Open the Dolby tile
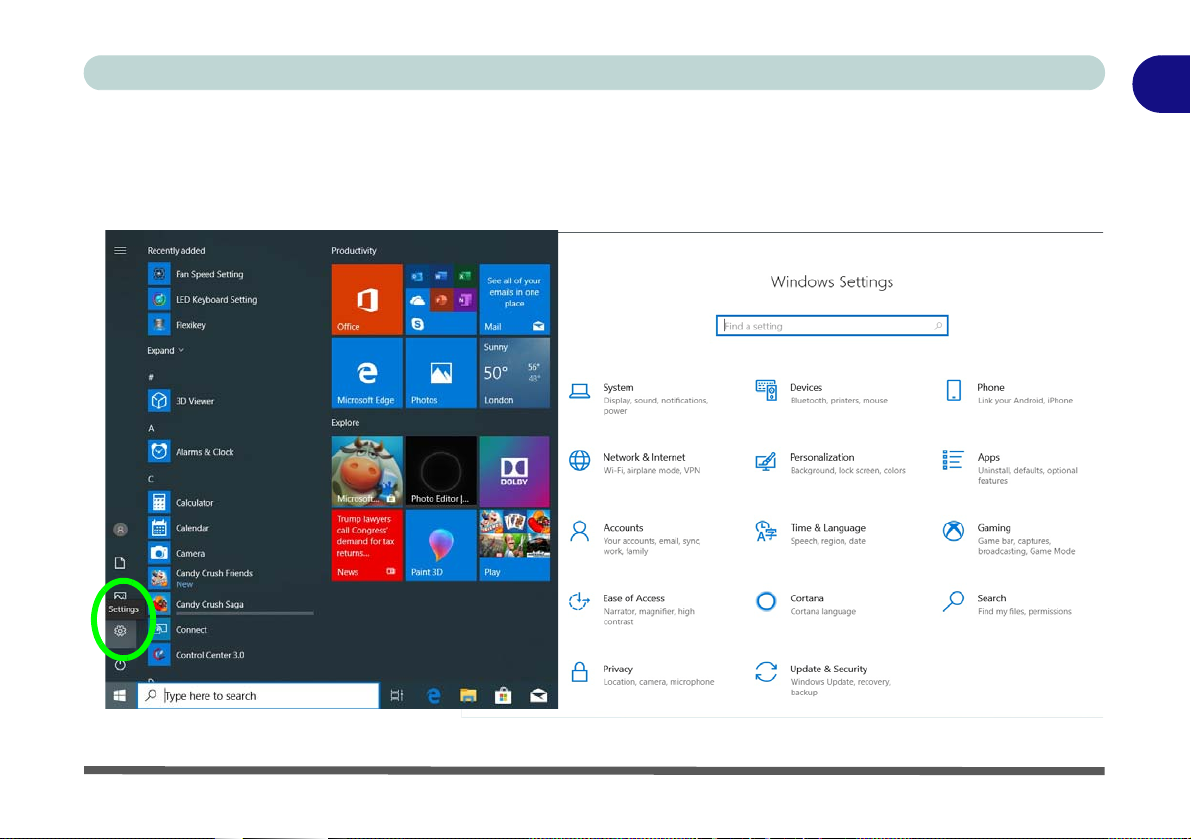The height and width of the screenshot is (839, 1191). 514,471
